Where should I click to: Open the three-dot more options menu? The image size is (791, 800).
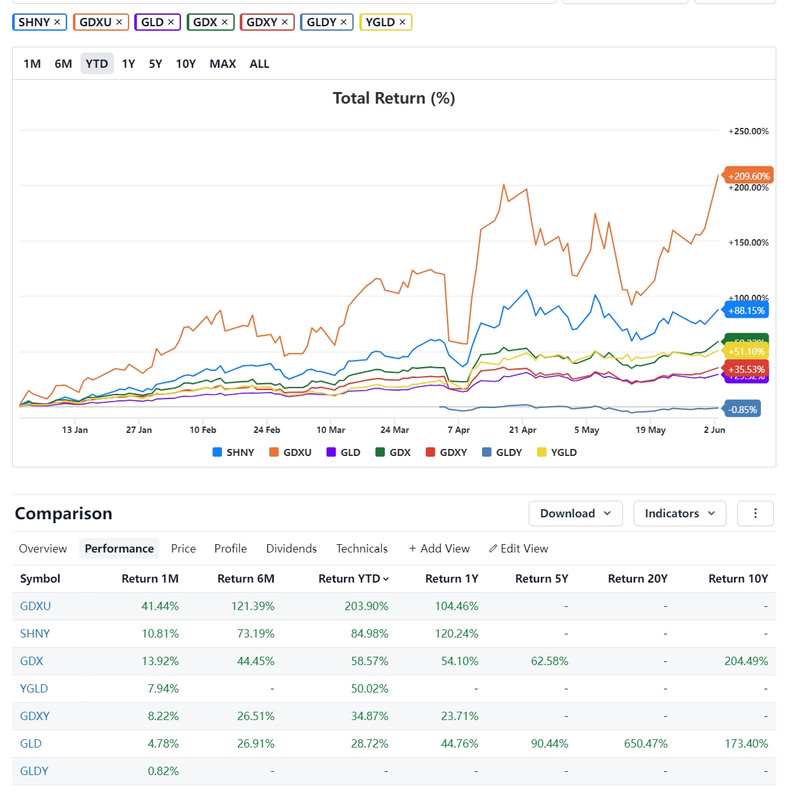[755, 513]
